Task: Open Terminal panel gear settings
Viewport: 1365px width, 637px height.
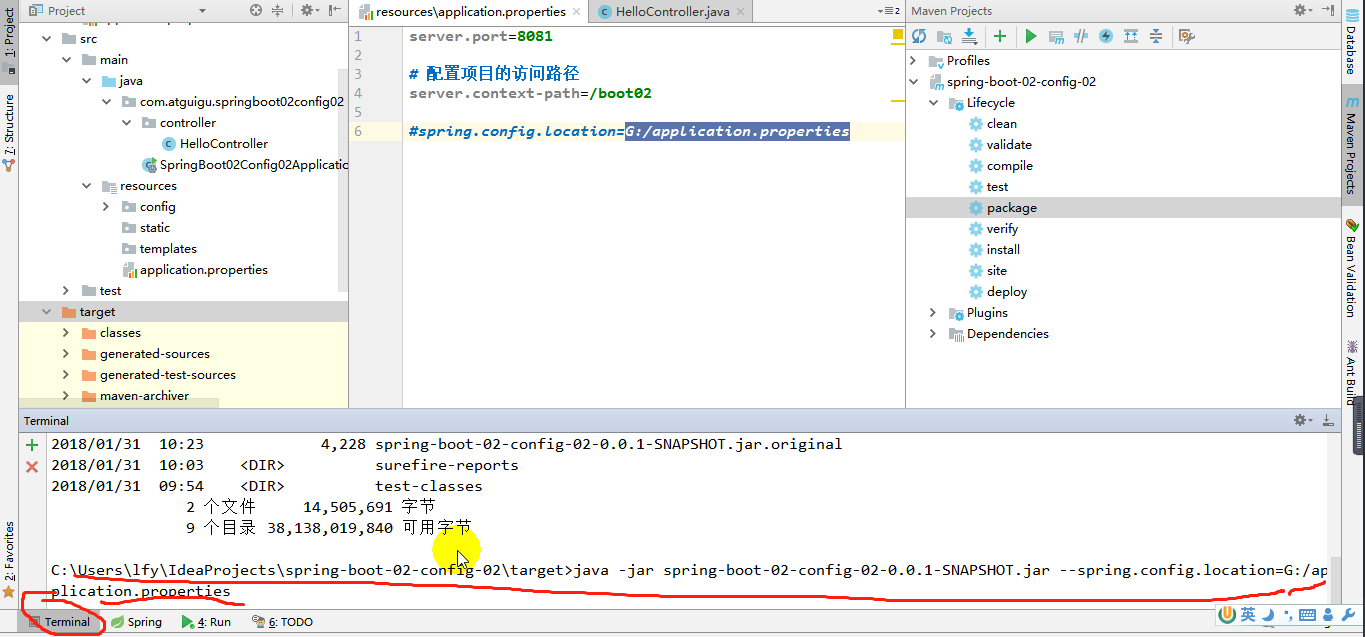Action: (1303, 420)
